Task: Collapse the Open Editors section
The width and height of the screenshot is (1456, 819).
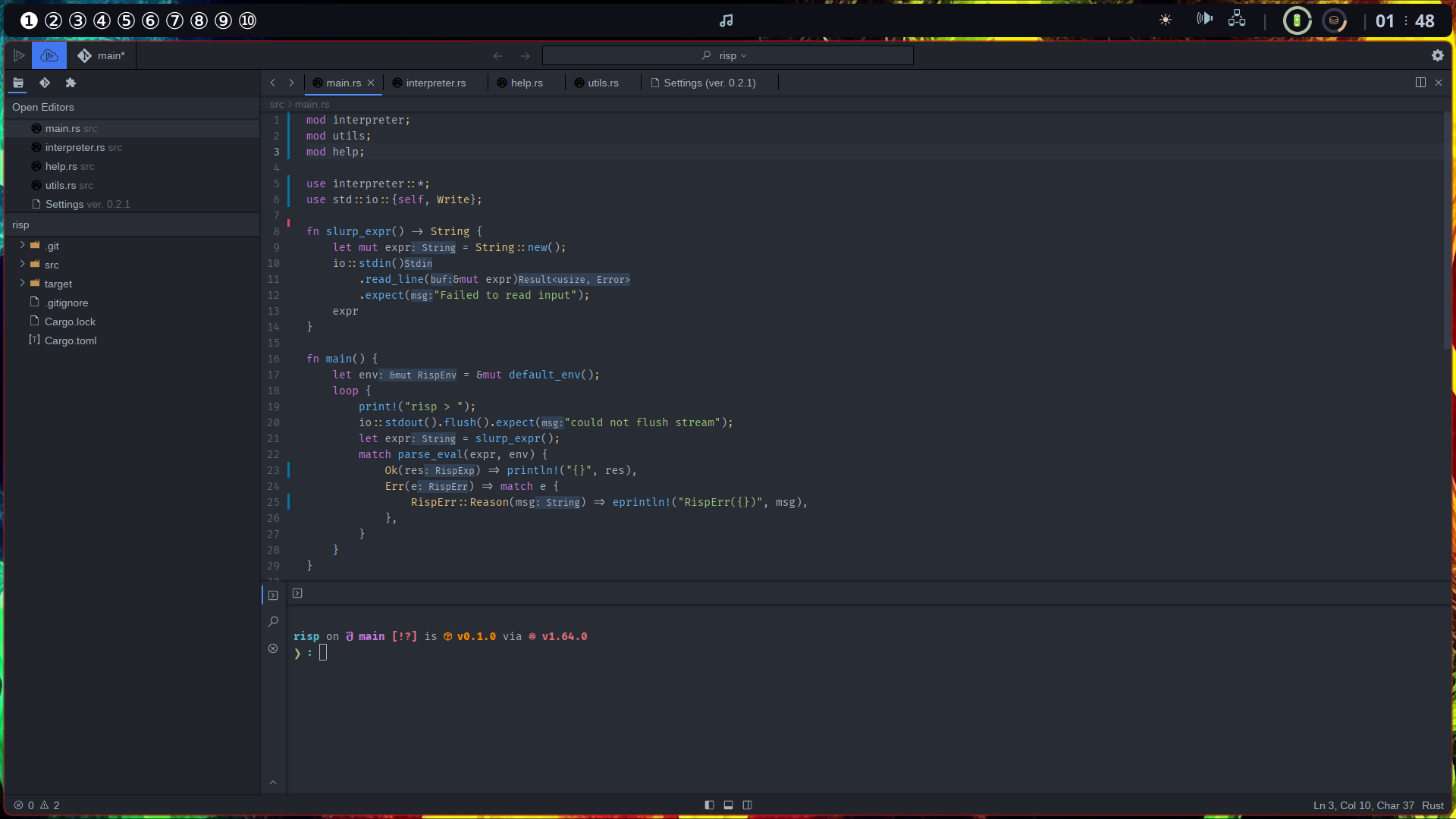Action: [x=132, y=107]
